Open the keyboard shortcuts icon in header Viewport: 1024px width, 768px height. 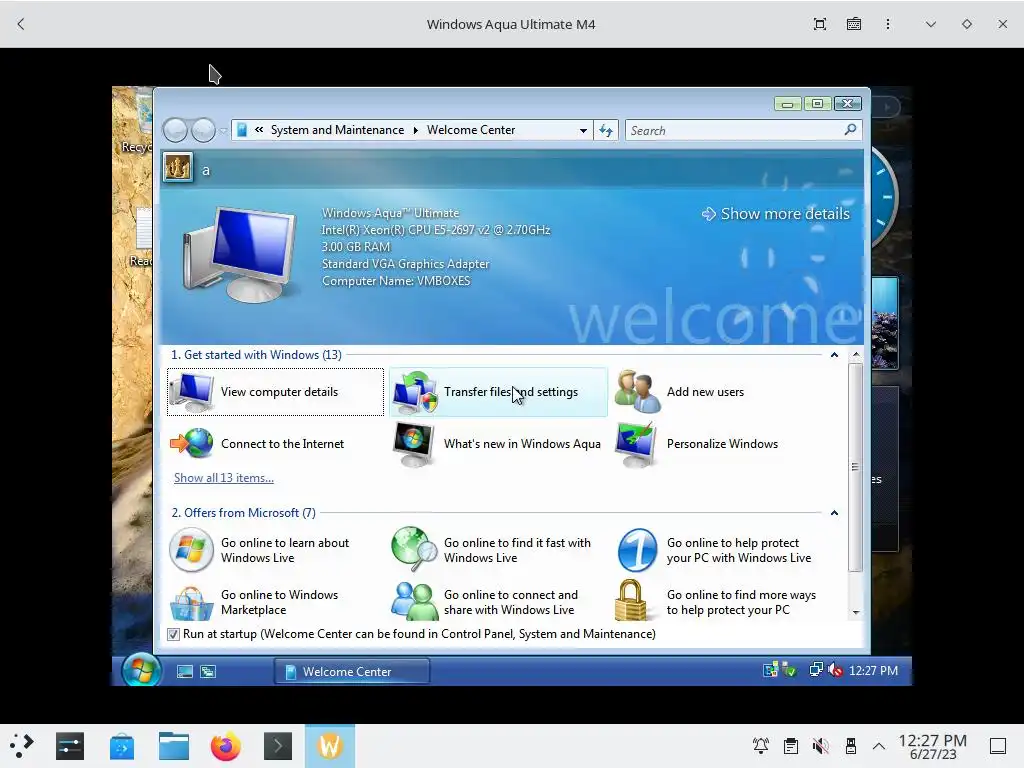pyautogui.click(x=854, y=24)
